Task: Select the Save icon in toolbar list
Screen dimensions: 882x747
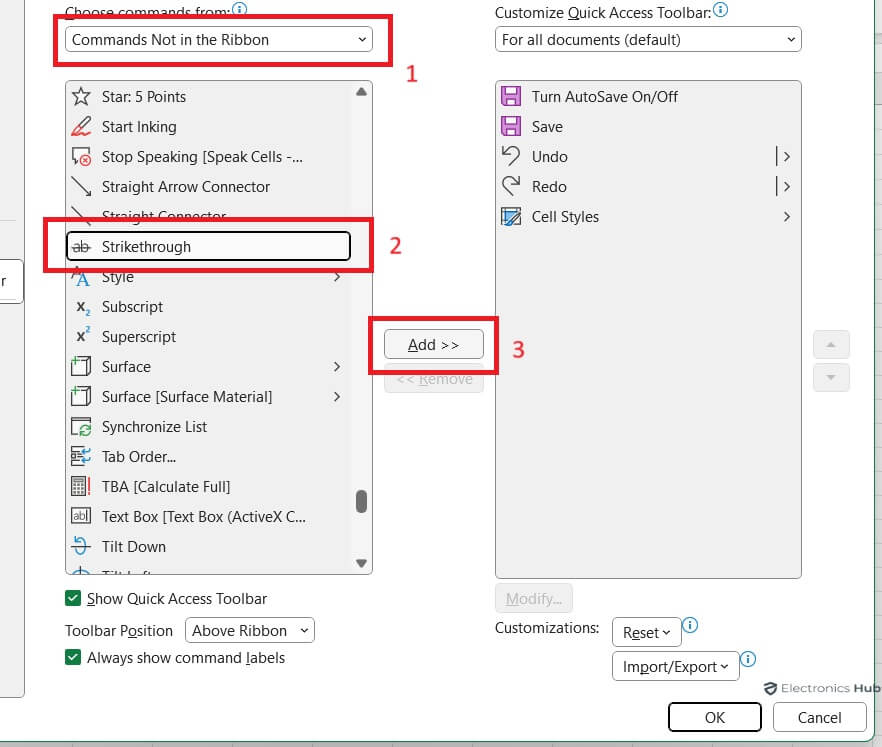Action: tap(511, 127)
